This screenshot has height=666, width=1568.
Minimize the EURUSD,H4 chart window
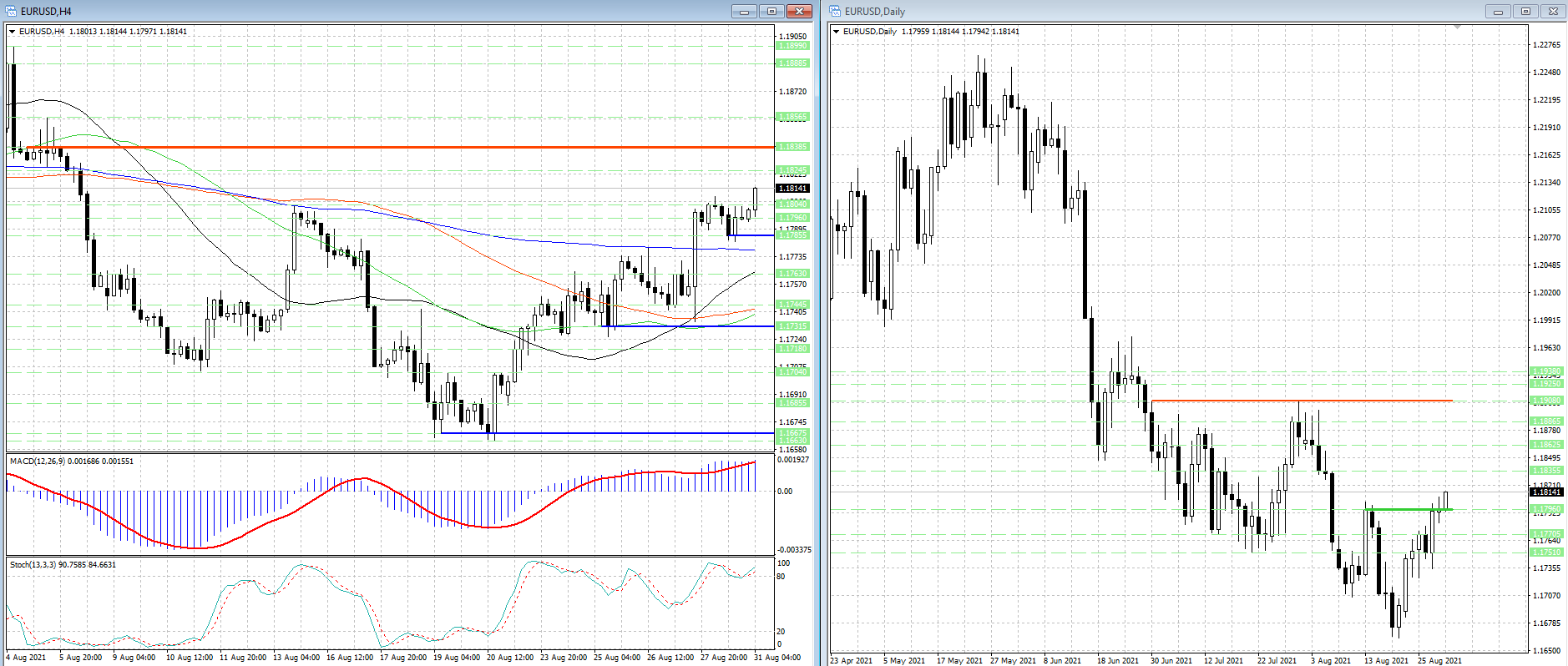[x=743, y=11]
